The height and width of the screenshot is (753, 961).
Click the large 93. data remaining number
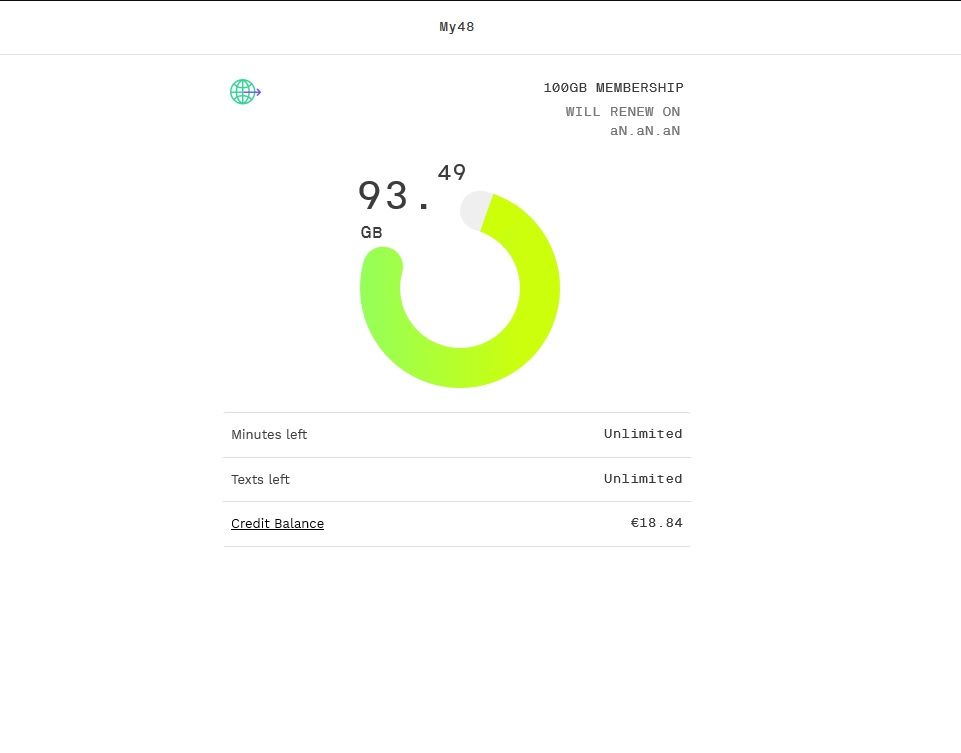[394, 196]
